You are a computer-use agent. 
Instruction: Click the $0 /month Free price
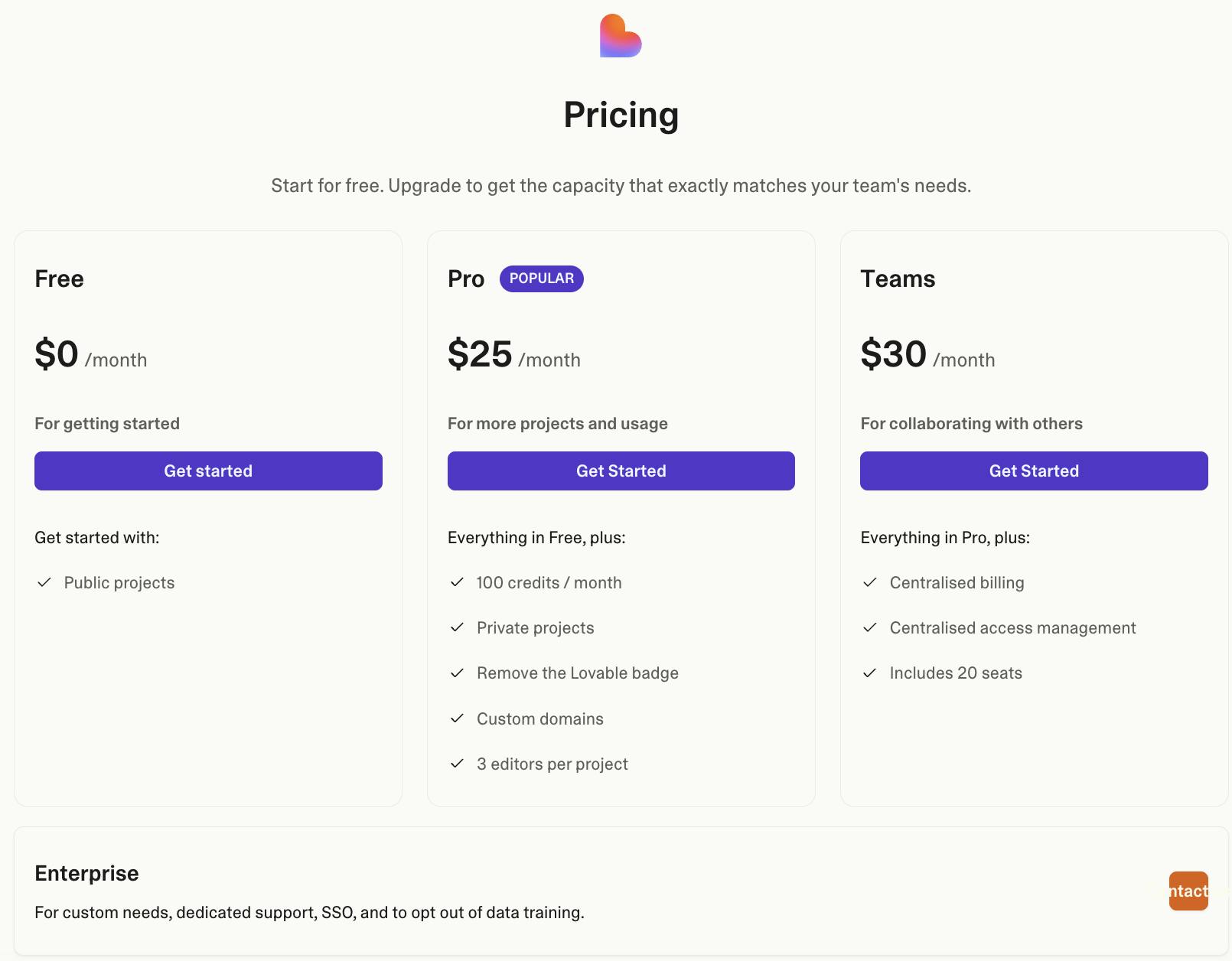pos(90,355)
